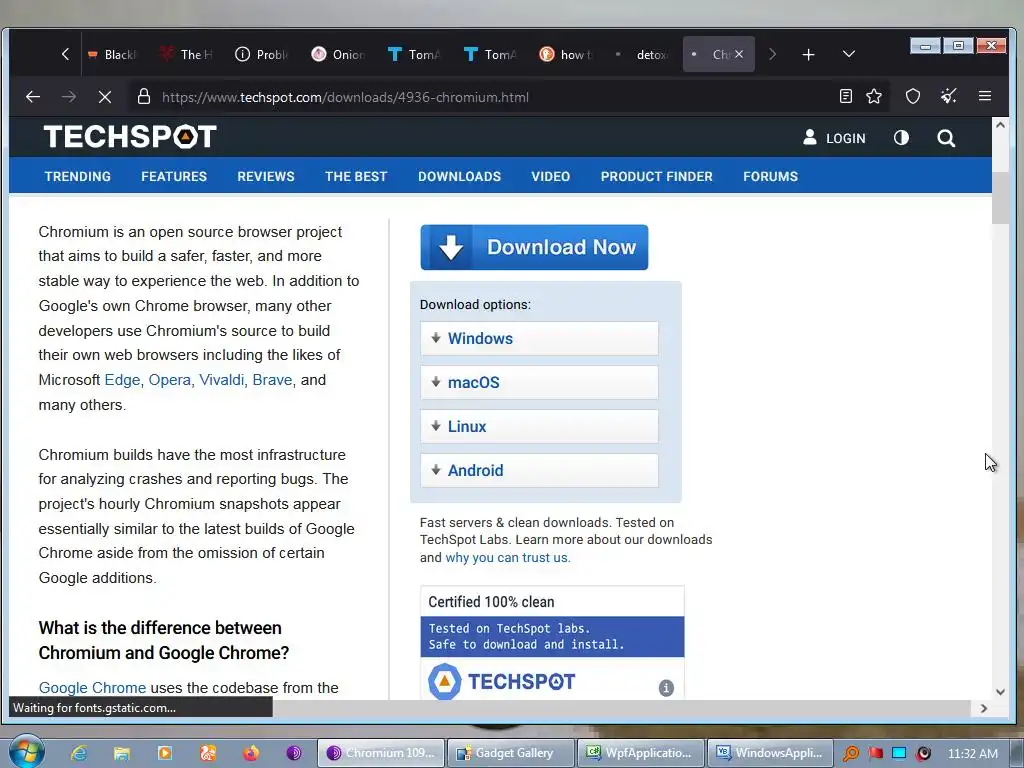Select the Linux download option

point(539,426)
